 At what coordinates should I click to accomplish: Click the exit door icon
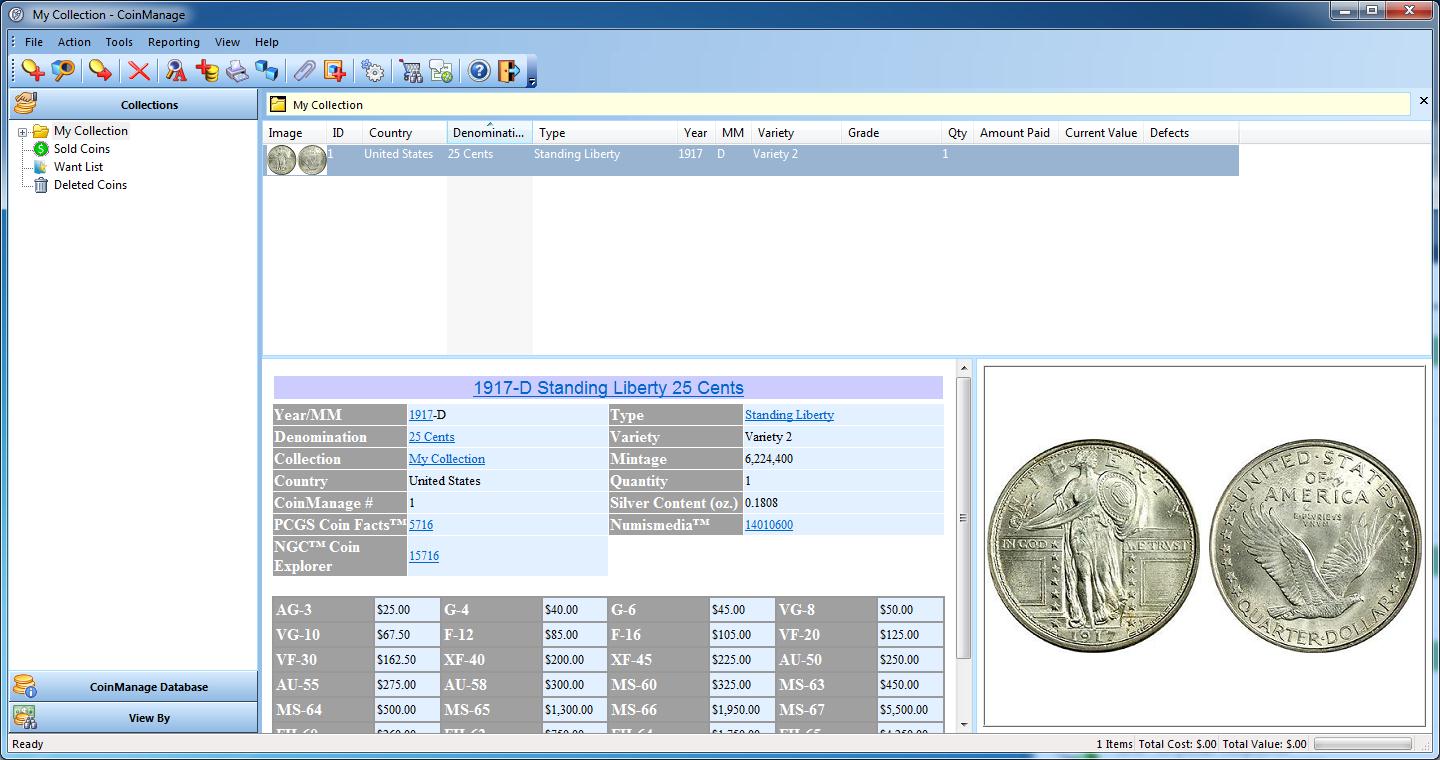509,71
